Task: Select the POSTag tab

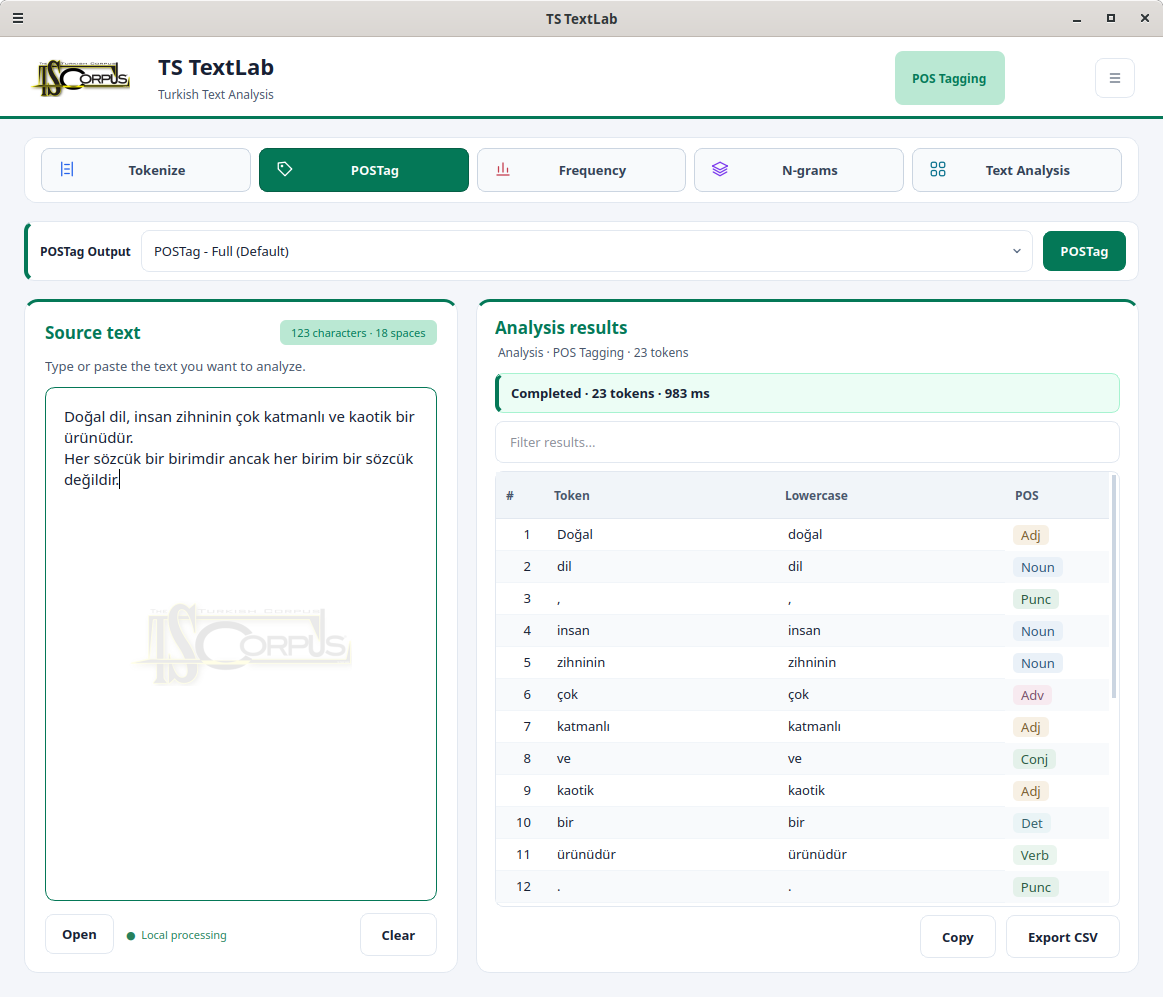Action: [363, 170]
